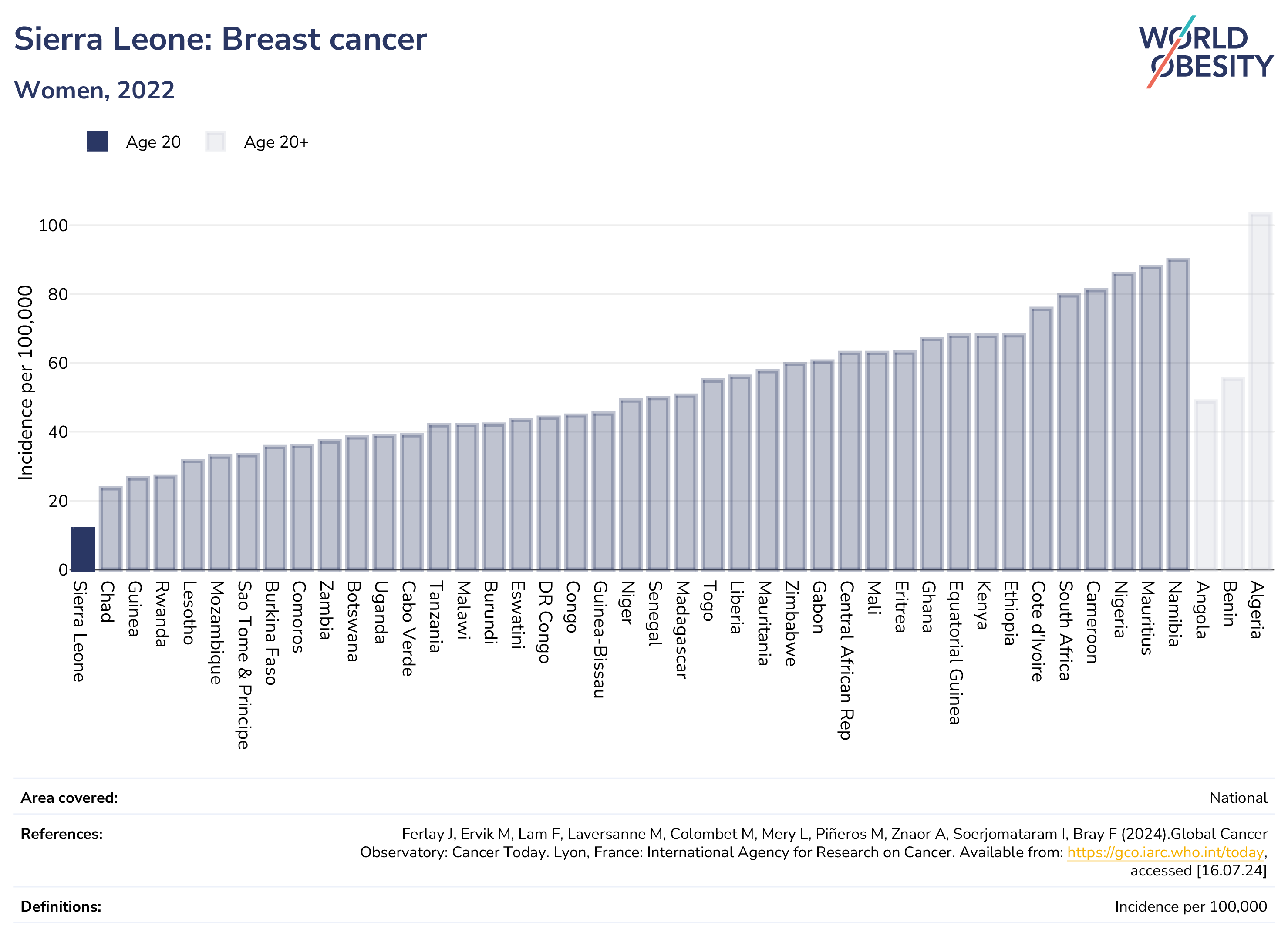Select the Algeria bar
The height and width of the screenshot is (946, 1288).
coord(1261,391)
